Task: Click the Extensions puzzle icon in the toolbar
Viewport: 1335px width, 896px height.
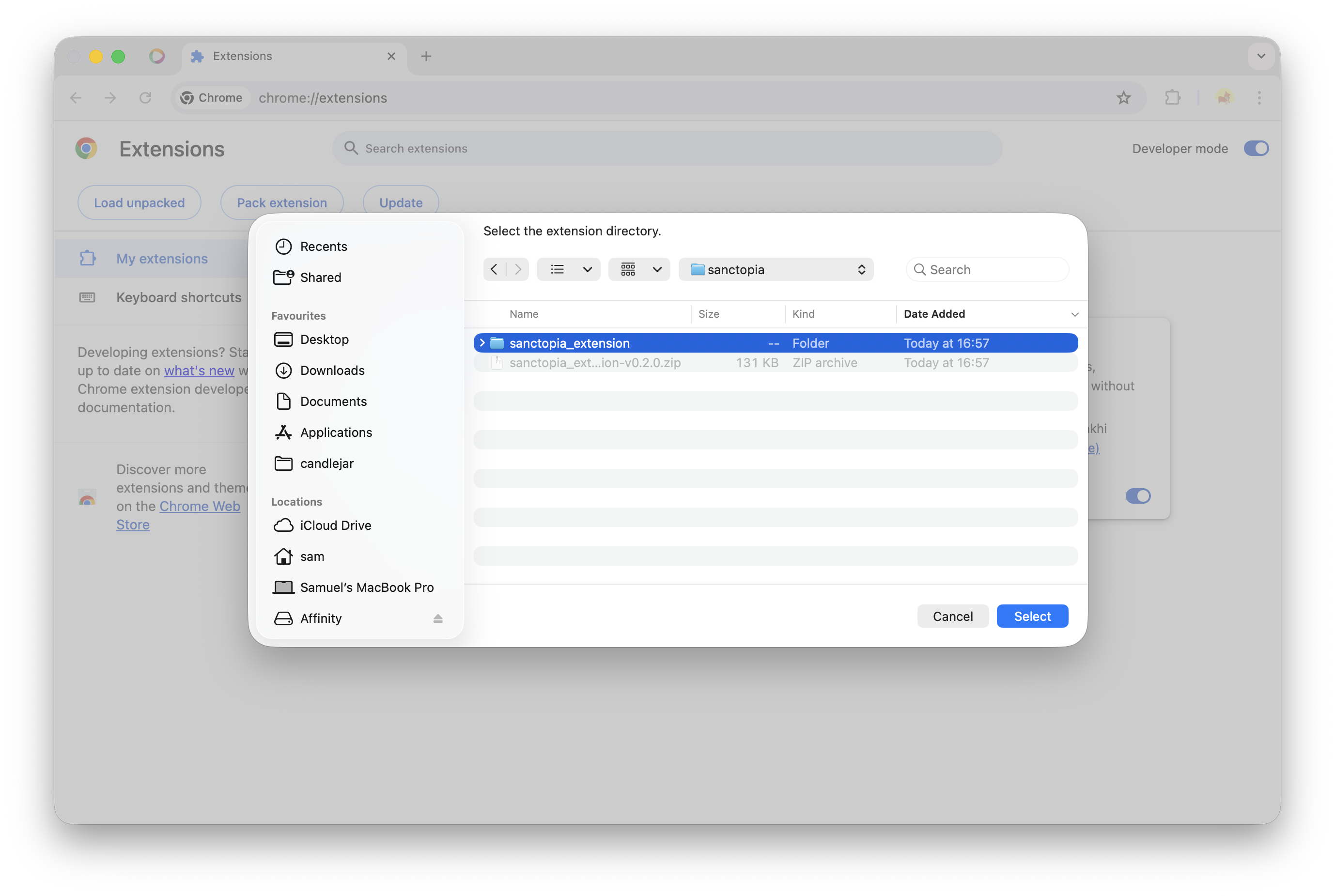Action: 1172,98
